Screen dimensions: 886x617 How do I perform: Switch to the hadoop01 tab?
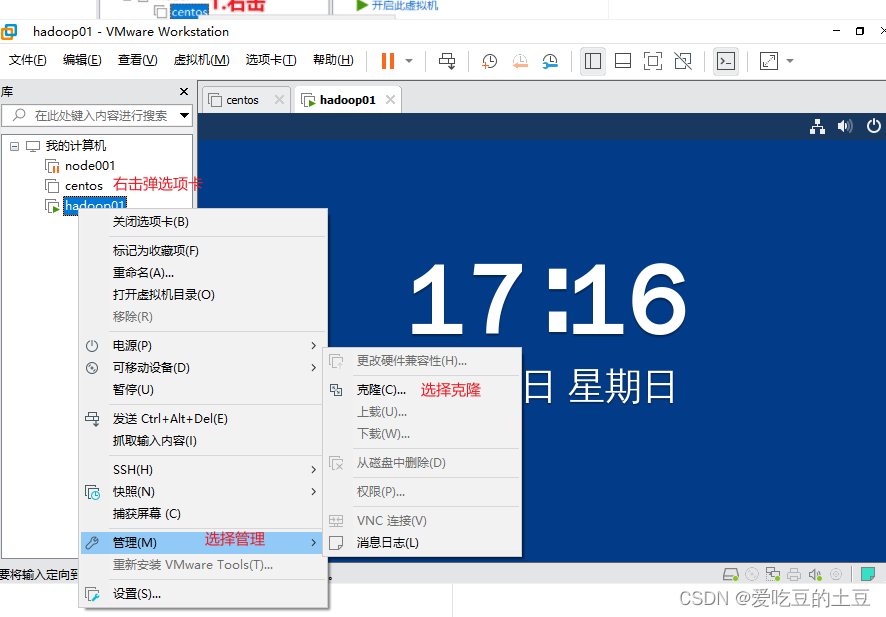pos(347,100)
